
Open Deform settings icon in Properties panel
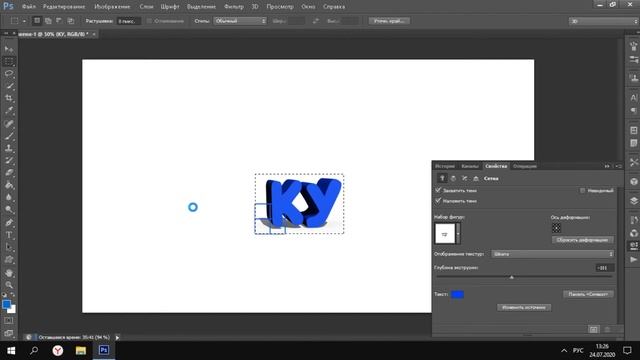click(x=453, y=178)
